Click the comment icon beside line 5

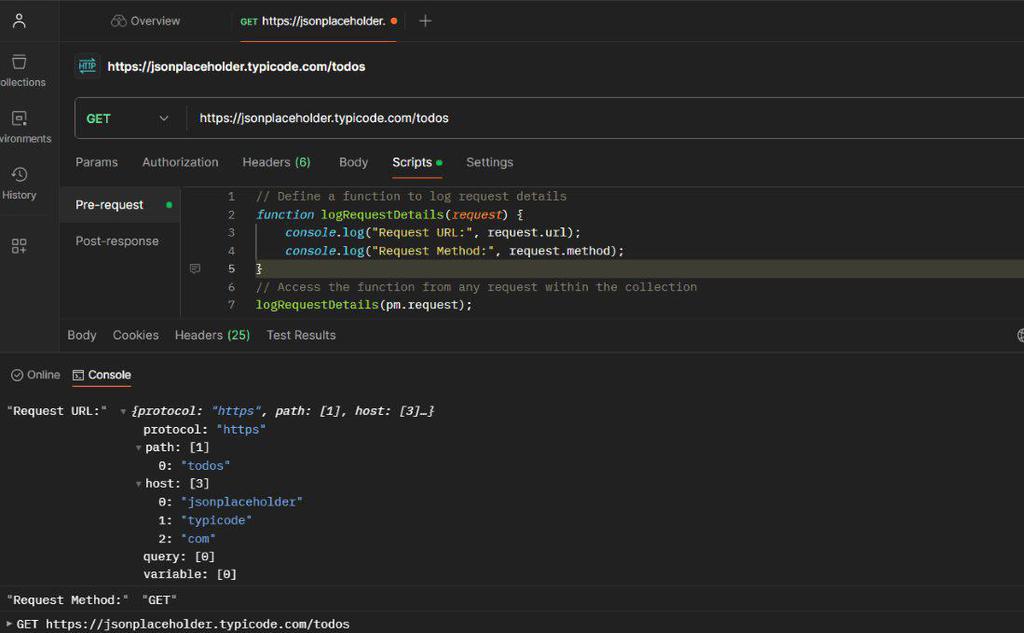click(195, 268)
